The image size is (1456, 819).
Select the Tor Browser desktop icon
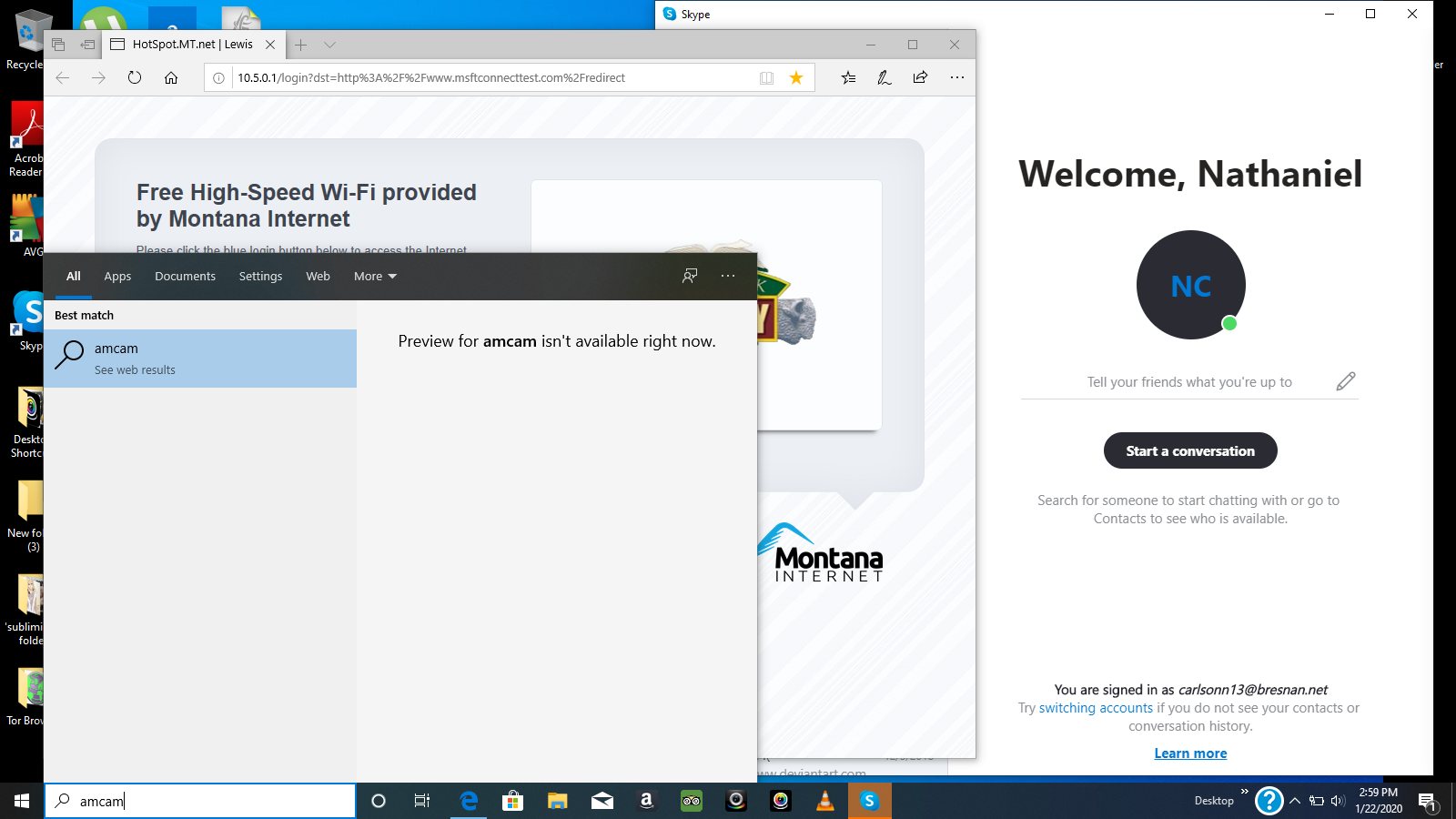click(25, 698)
